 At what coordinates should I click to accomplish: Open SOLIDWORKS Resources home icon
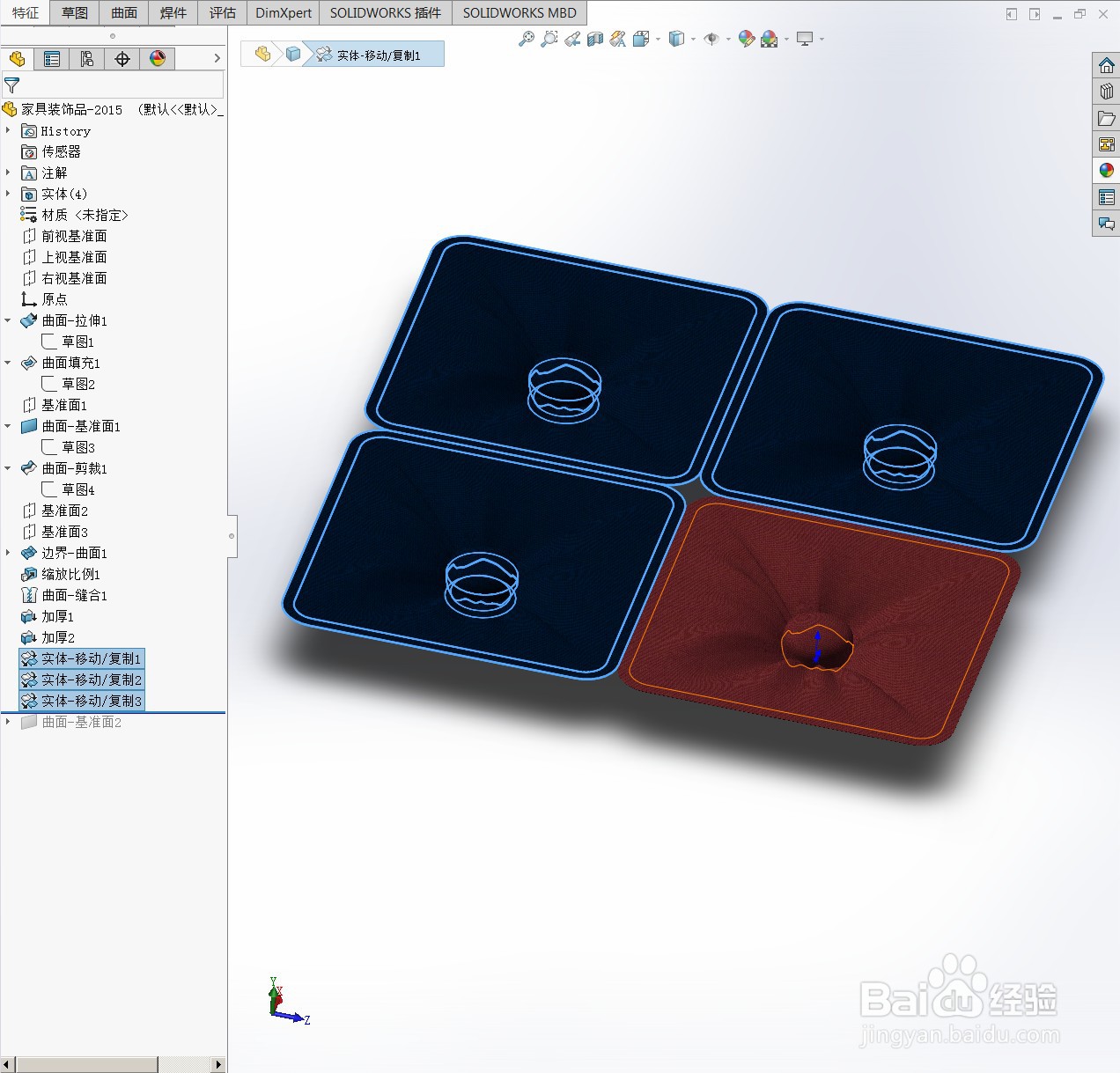[x=1107, y=65]
